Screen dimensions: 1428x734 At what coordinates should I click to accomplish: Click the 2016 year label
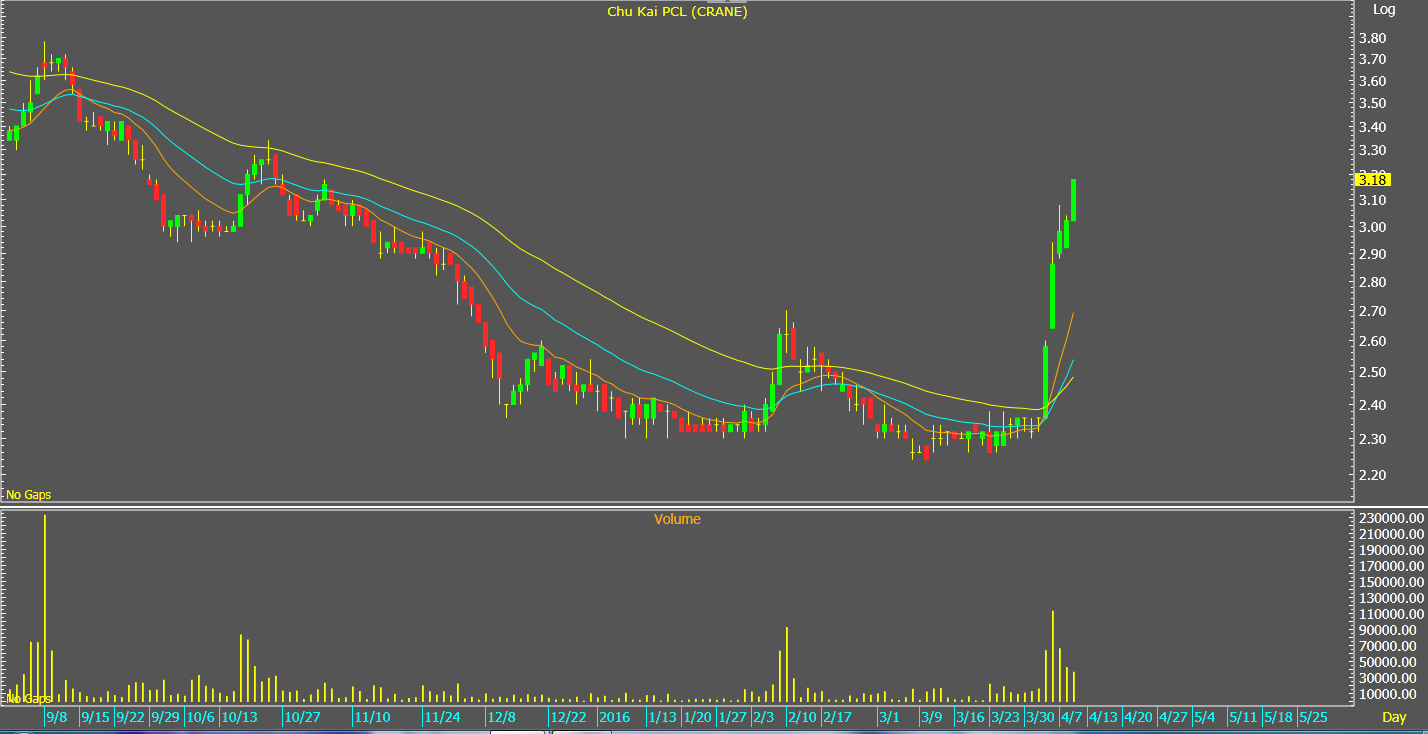[615, 717]
